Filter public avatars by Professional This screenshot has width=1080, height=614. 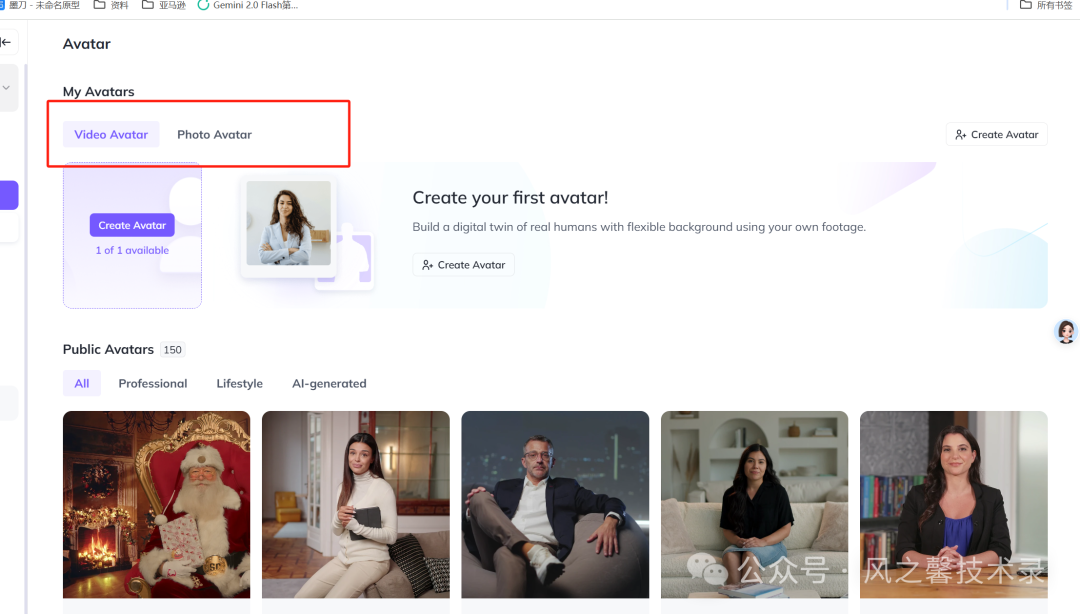[x=152, y=383]
